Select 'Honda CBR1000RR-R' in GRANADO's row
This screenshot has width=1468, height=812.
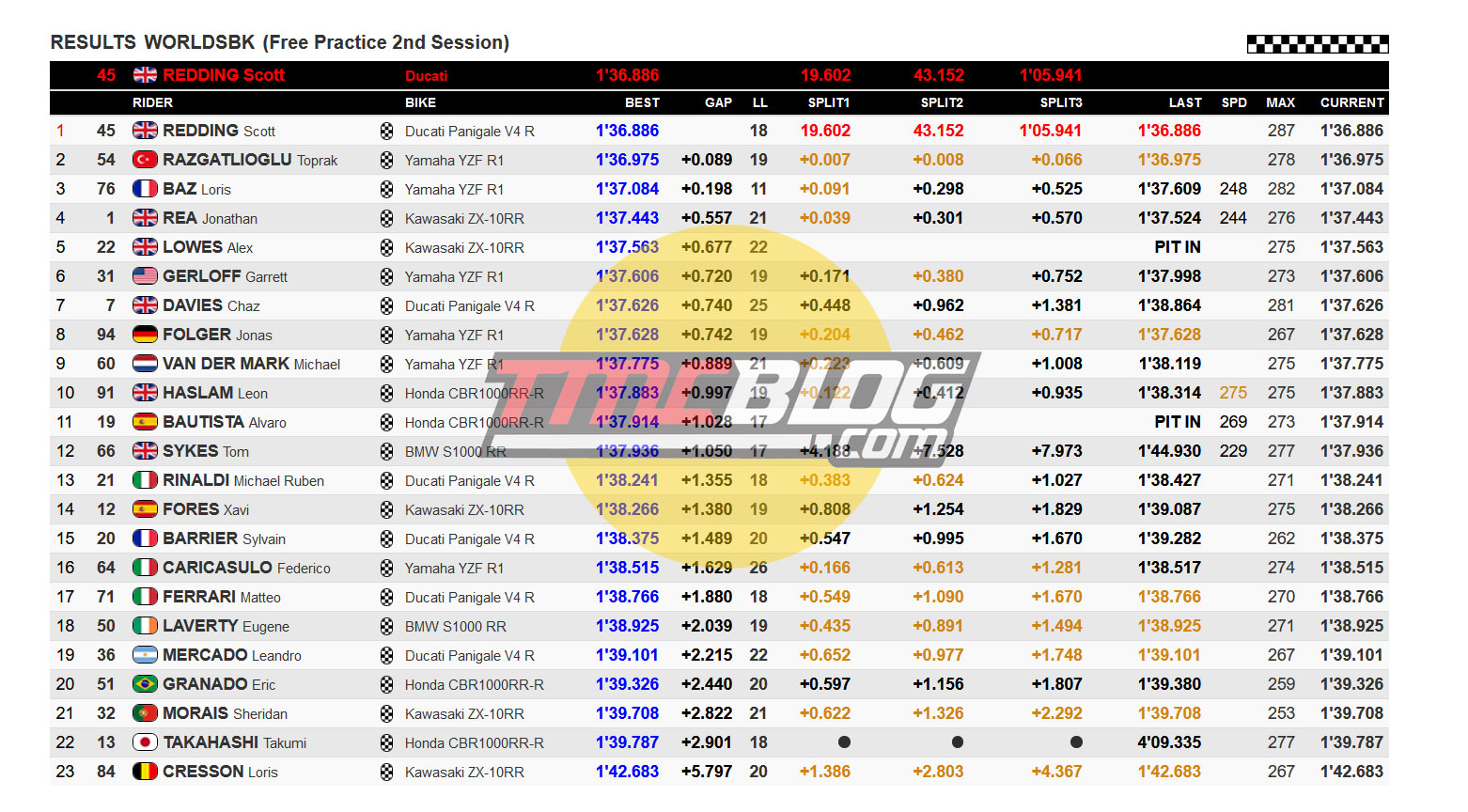click(475, 685)
